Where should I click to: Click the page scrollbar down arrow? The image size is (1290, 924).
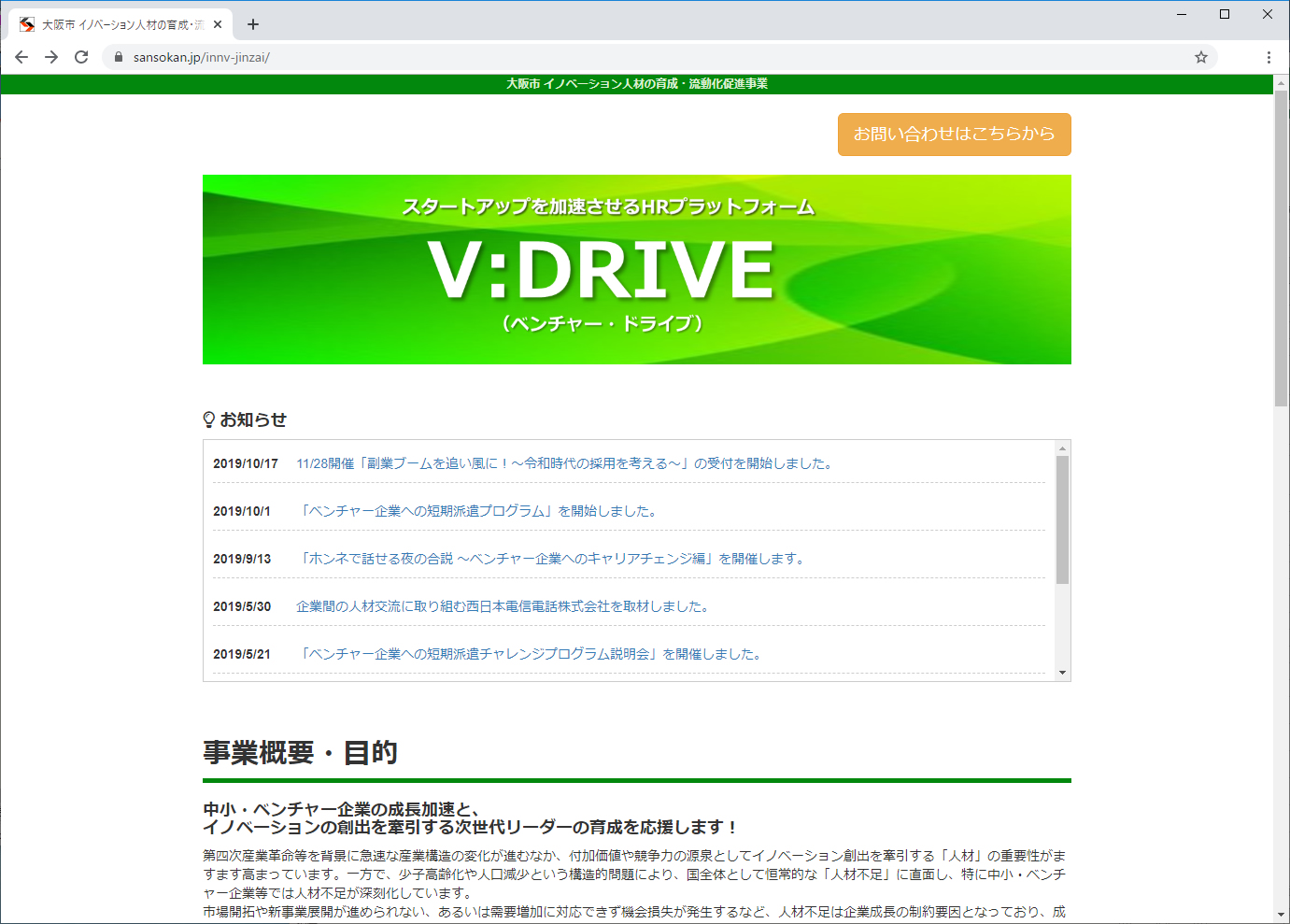tap(1282, 915)
